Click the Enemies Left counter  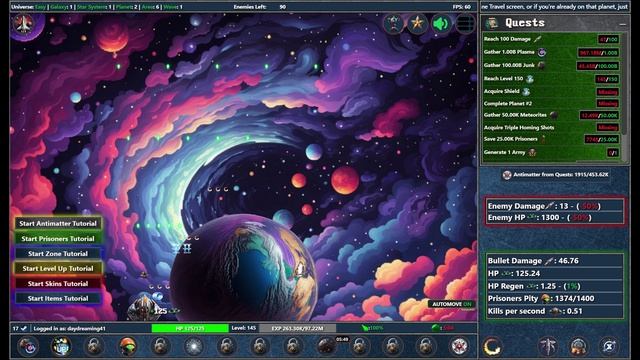260,7
